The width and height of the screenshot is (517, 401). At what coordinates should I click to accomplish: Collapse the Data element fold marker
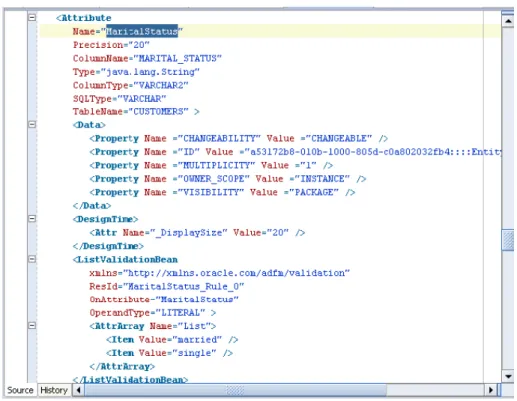coord(32,124)
